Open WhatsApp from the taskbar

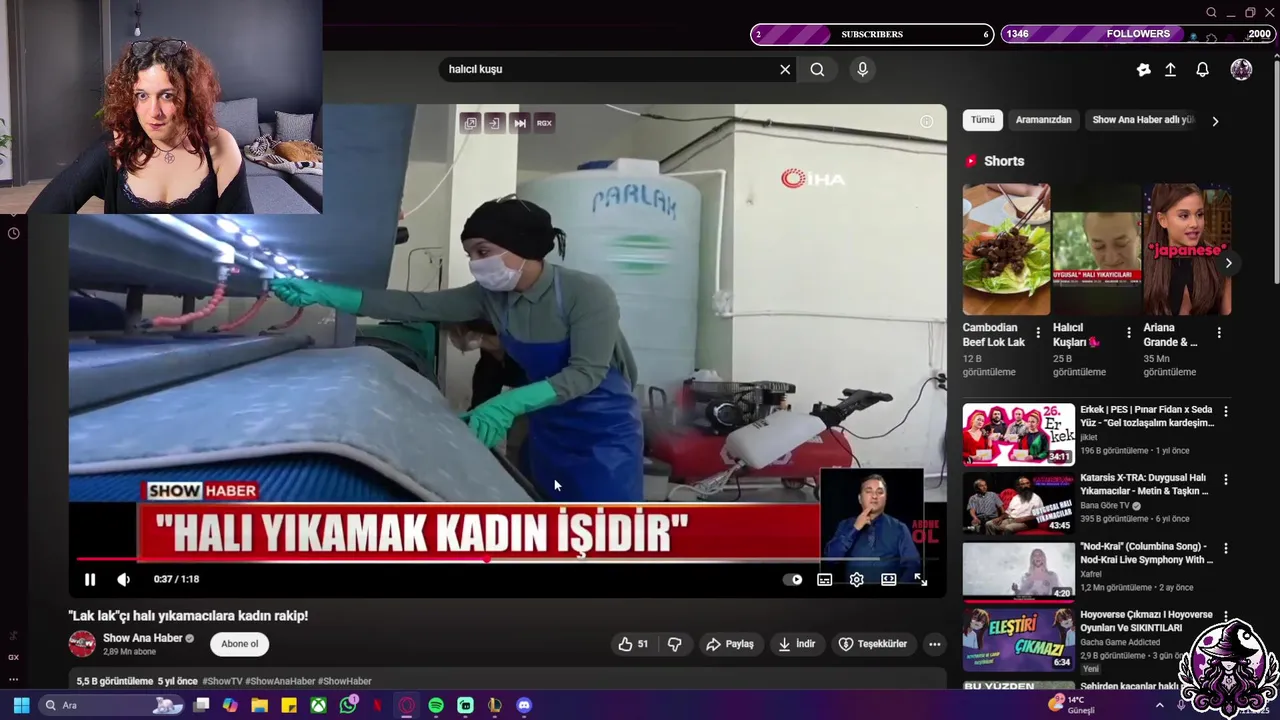[x=348, y=705]
